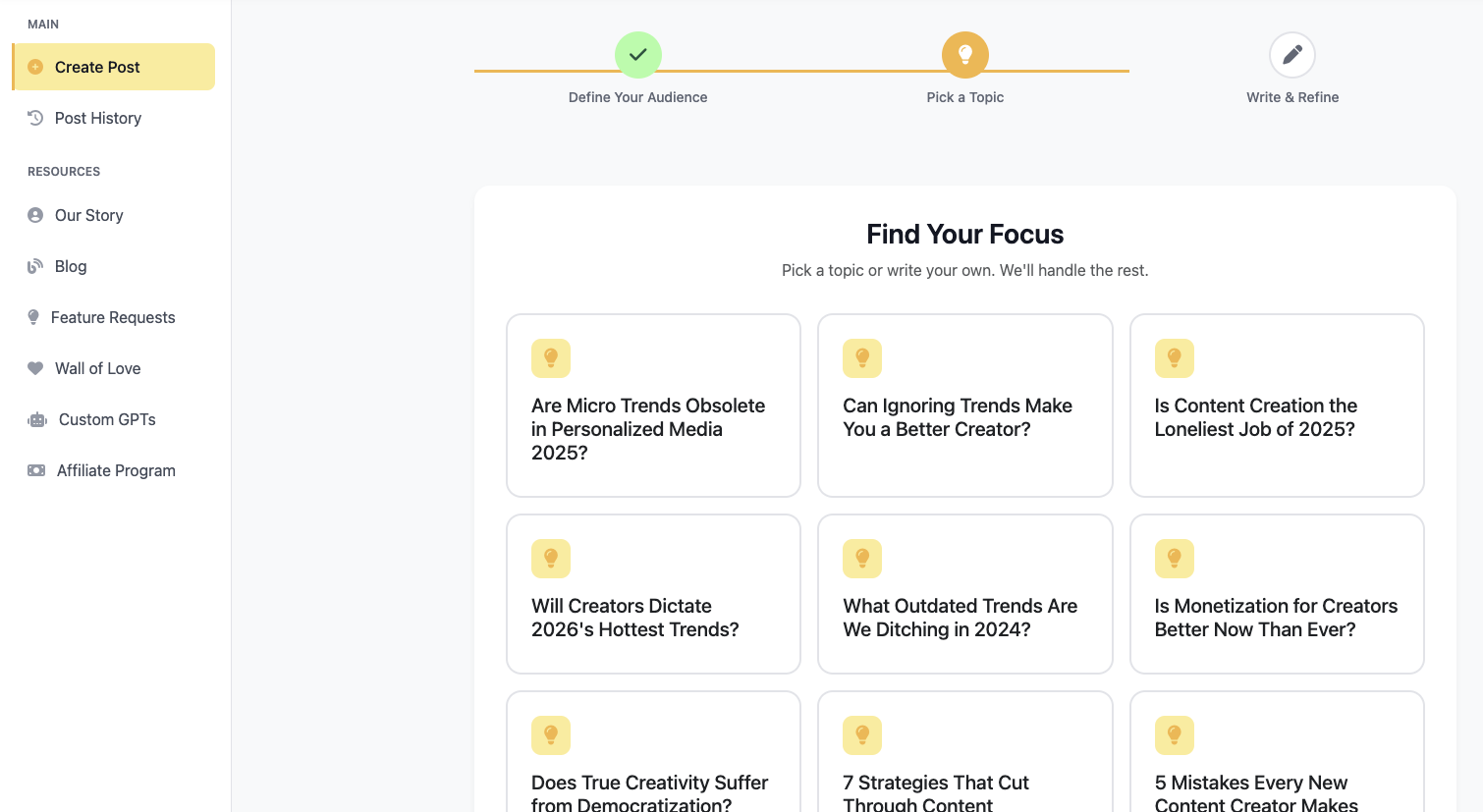Click the Post History clock icon

coord(35,118)
